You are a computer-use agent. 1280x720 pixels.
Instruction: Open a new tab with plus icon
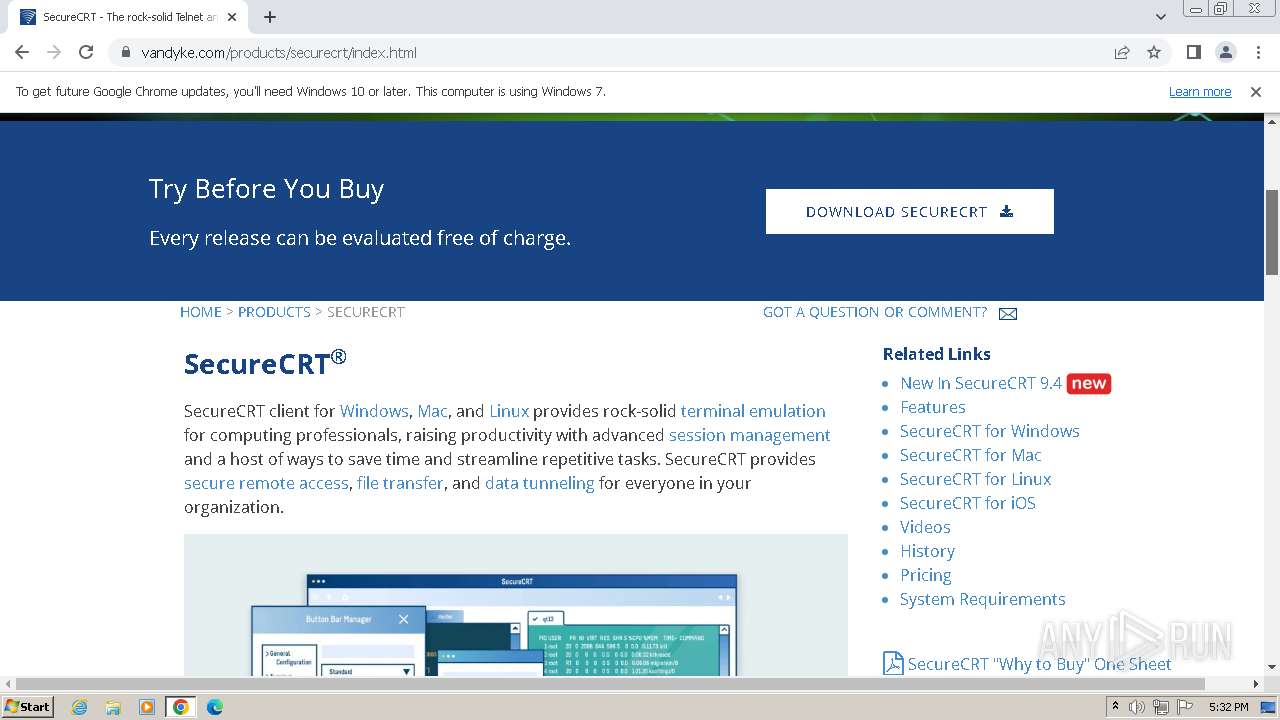(x=270, y=17)
